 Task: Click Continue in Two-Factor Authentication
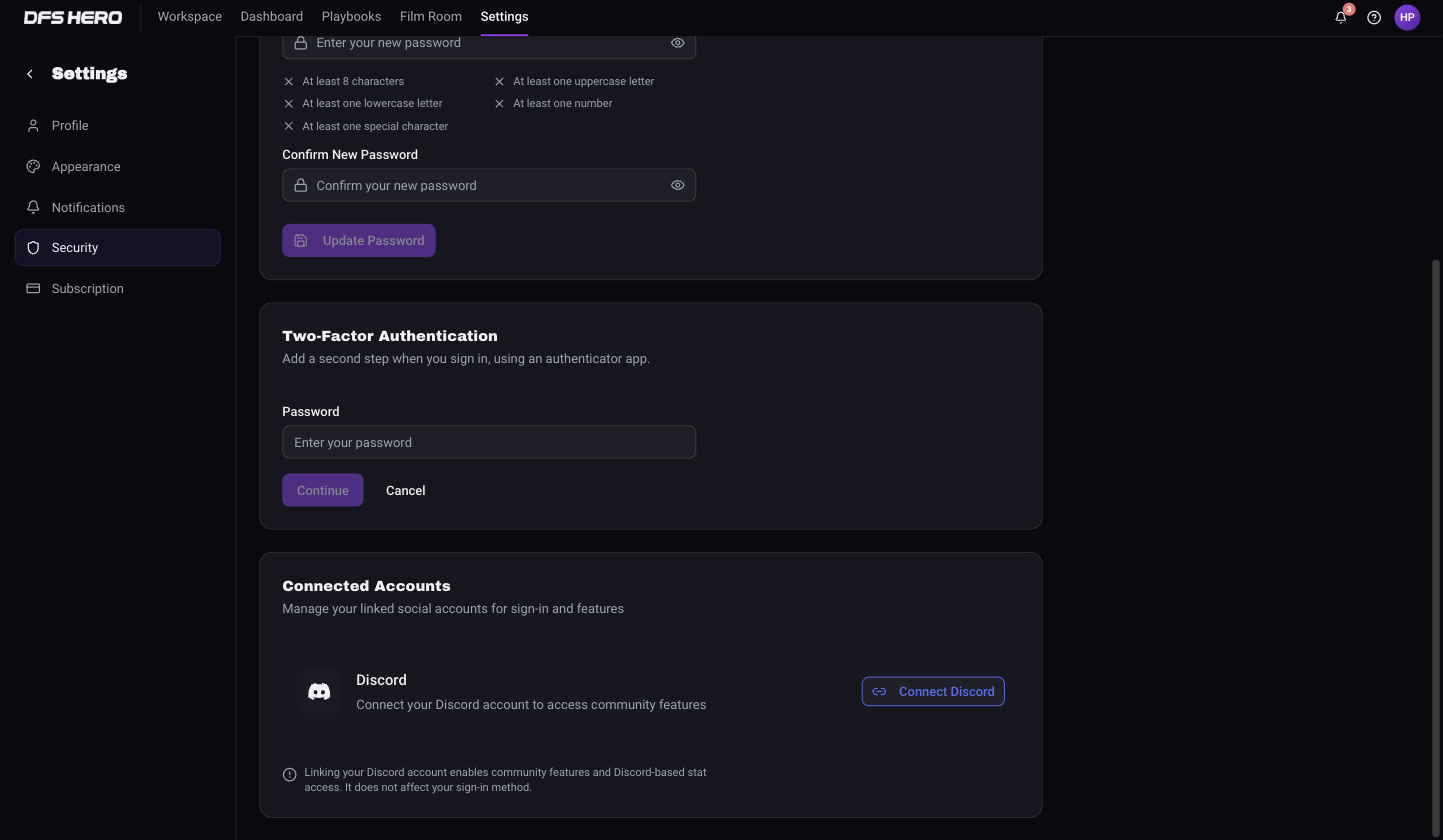(323, 491)
